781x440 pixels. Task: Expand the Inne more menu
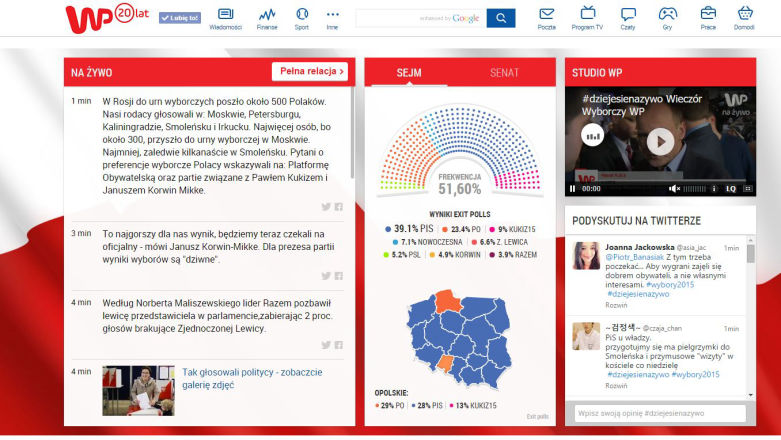point(332,19)
